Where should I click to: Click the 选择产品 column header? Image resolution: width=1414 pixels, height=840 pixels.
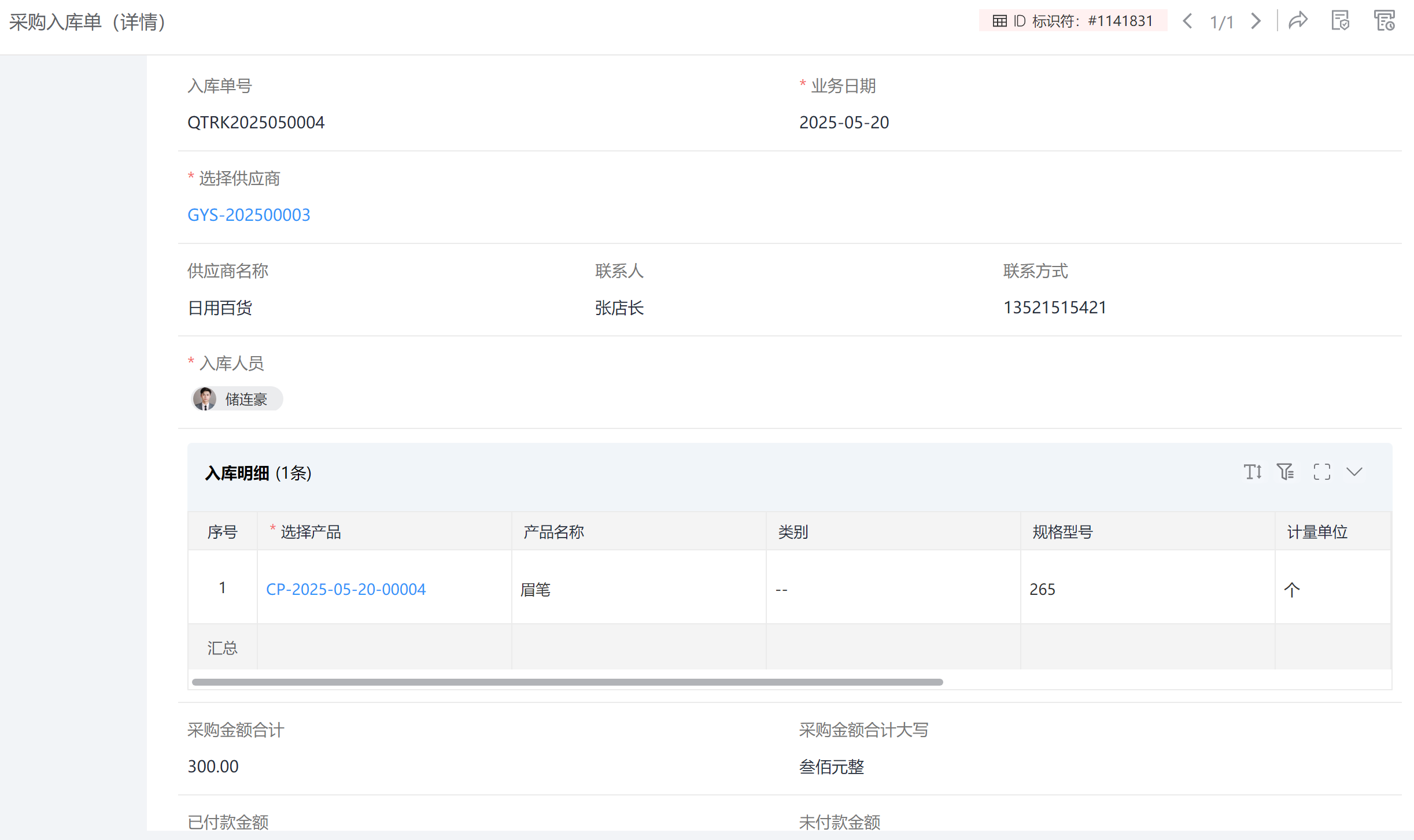tap(311, 532)
